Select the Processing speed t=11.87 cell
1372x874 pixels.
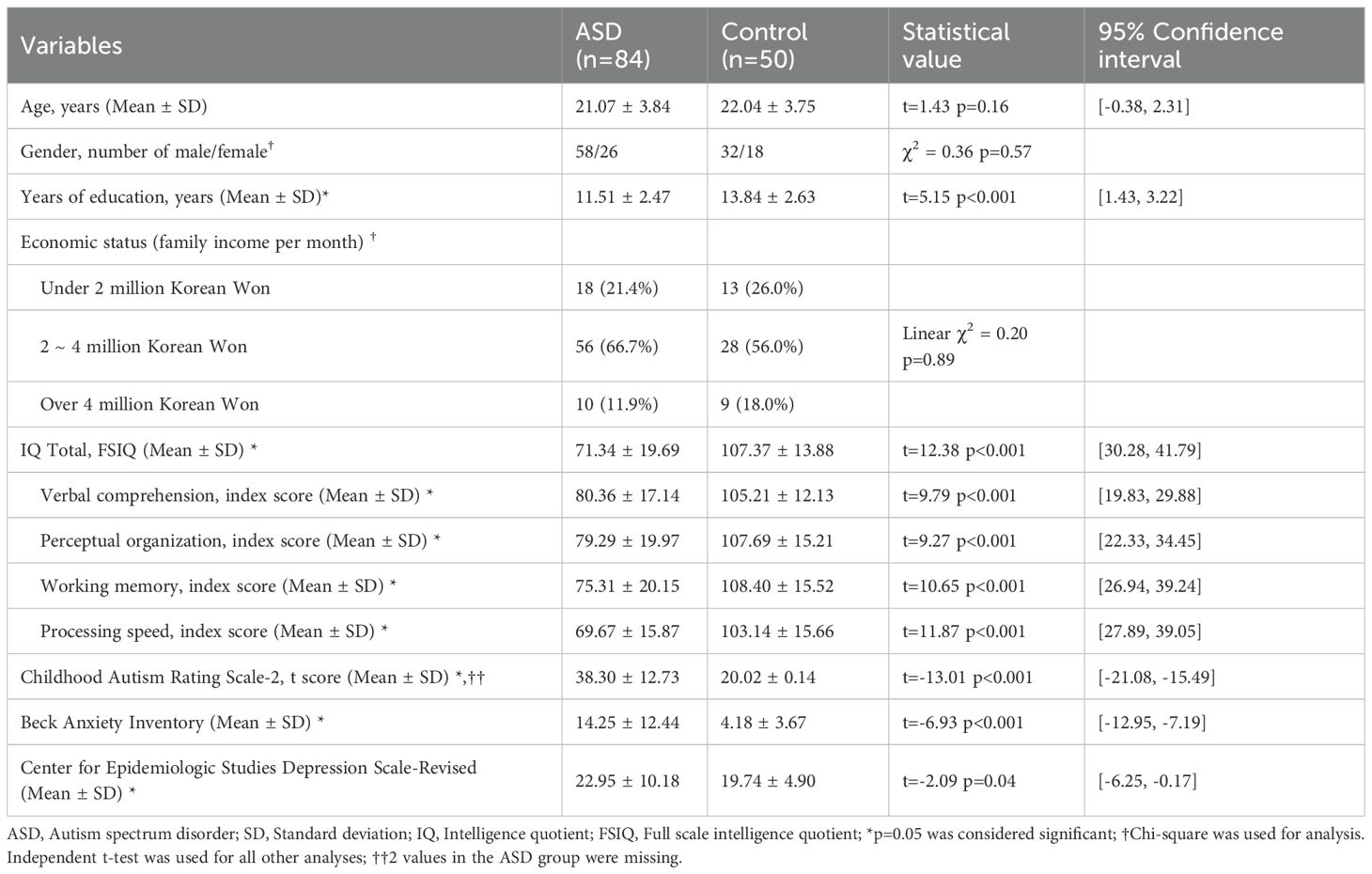963,632
